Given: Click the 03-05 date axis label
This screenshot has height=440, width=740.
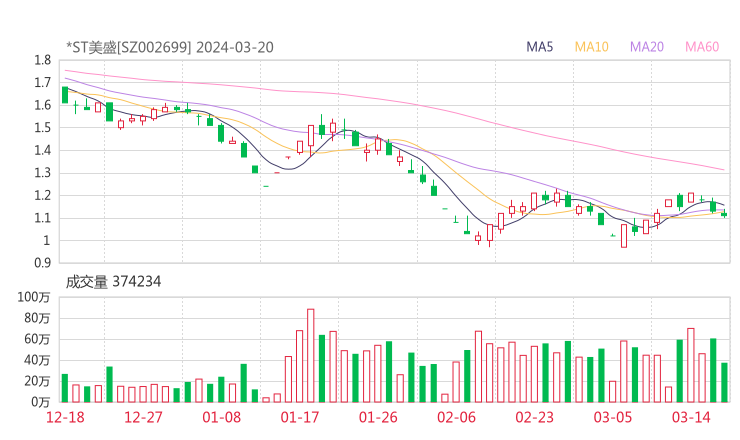Looking at the screenshot, I should 613,417.
